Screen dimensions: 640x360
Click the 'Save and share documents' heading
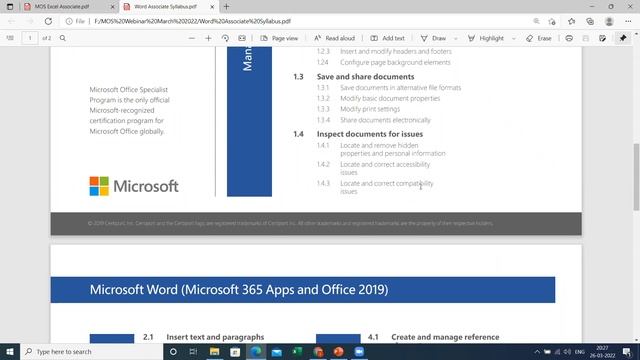(365, 77)
